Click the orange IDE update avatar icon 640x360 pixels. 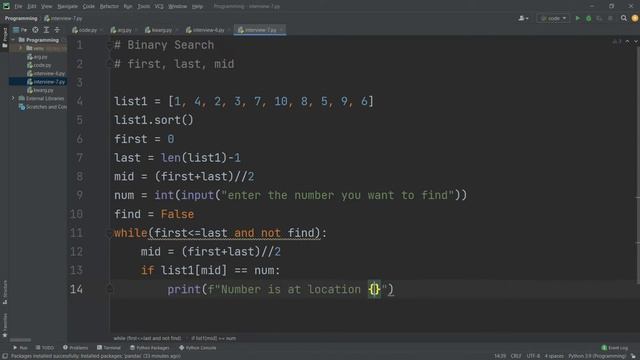pyautogui.click(x=635, y=18)
